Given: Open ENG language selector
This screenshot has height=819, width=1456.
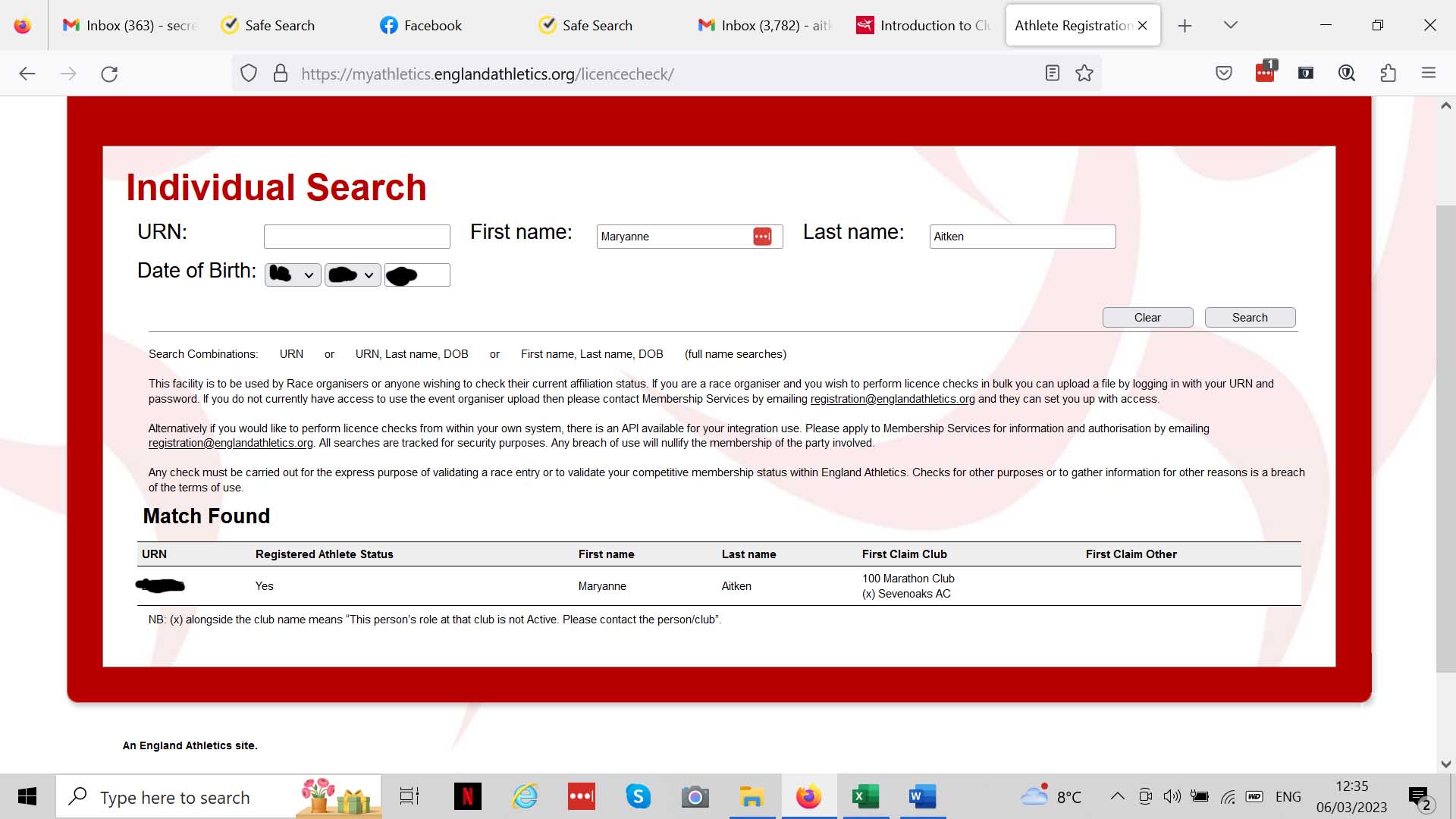Looking at the screenshot, I should (1288, 797).
